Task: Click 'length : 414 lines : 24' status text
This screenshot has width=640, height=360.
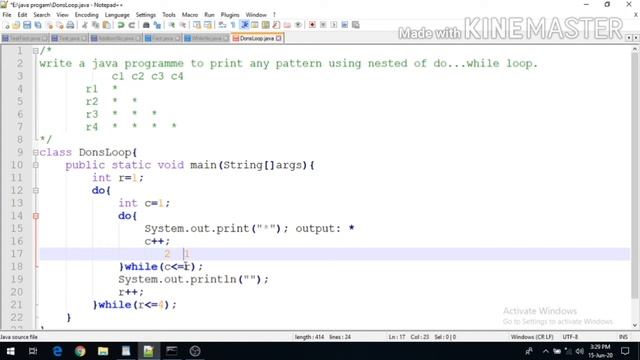Action: click(322, 337)
